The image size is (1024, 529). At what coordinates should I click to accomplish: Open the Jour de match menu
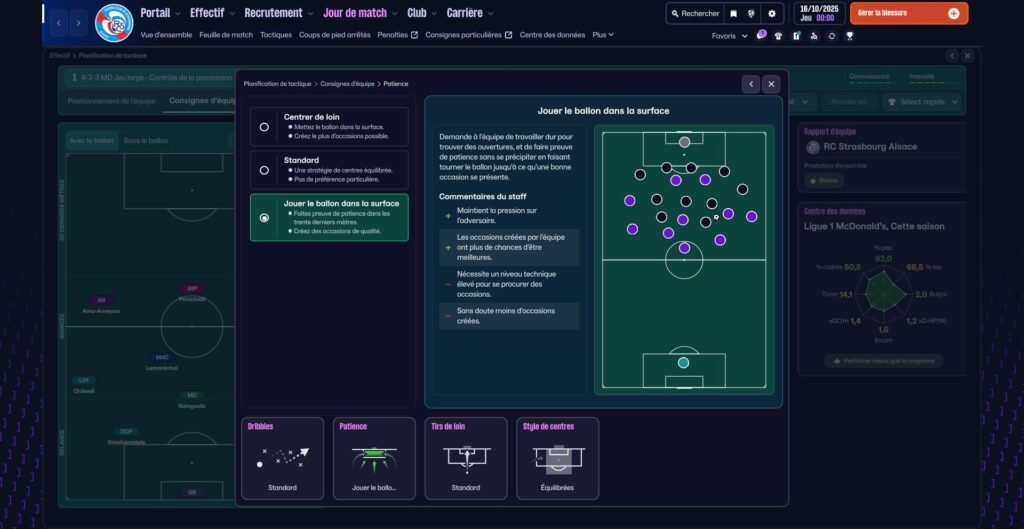pyautogui.click(x=360, y=13)
